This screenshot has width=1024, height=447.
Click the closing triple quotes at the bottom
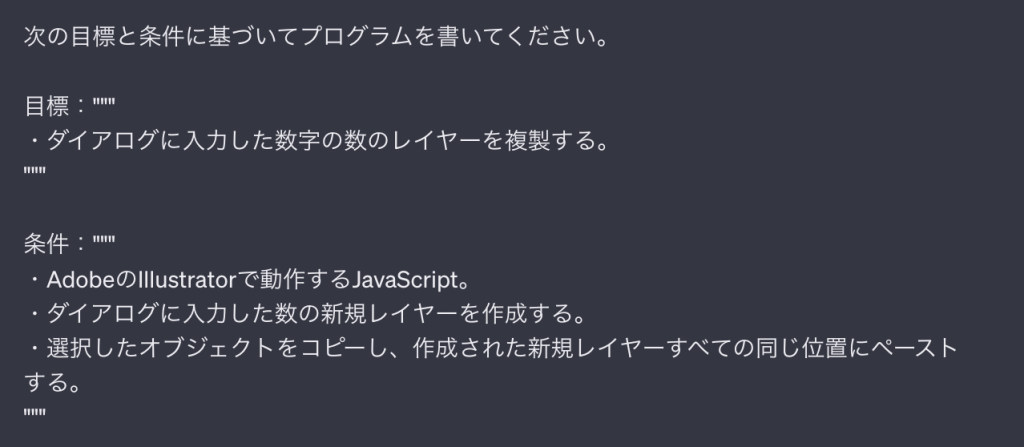pyautogui.click(x=34, y=413)
